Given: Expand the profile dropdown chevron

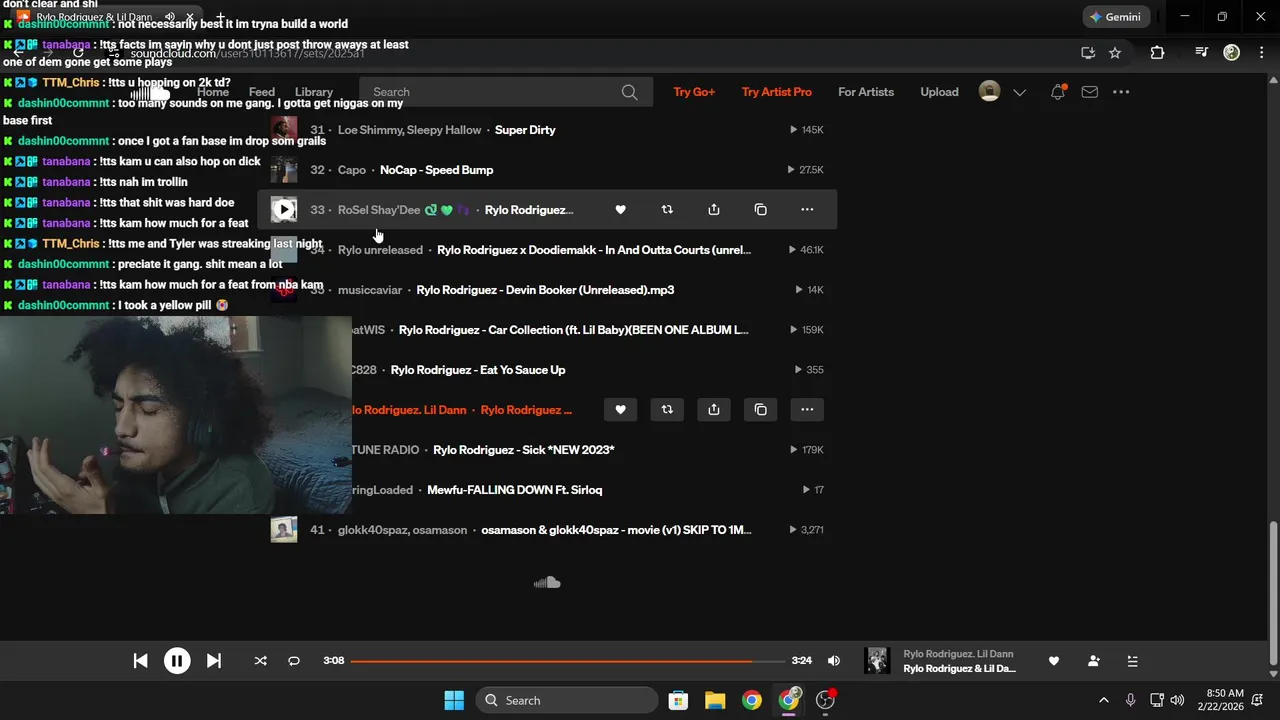Looking at the screenshot, I should tap(1019, 92).
